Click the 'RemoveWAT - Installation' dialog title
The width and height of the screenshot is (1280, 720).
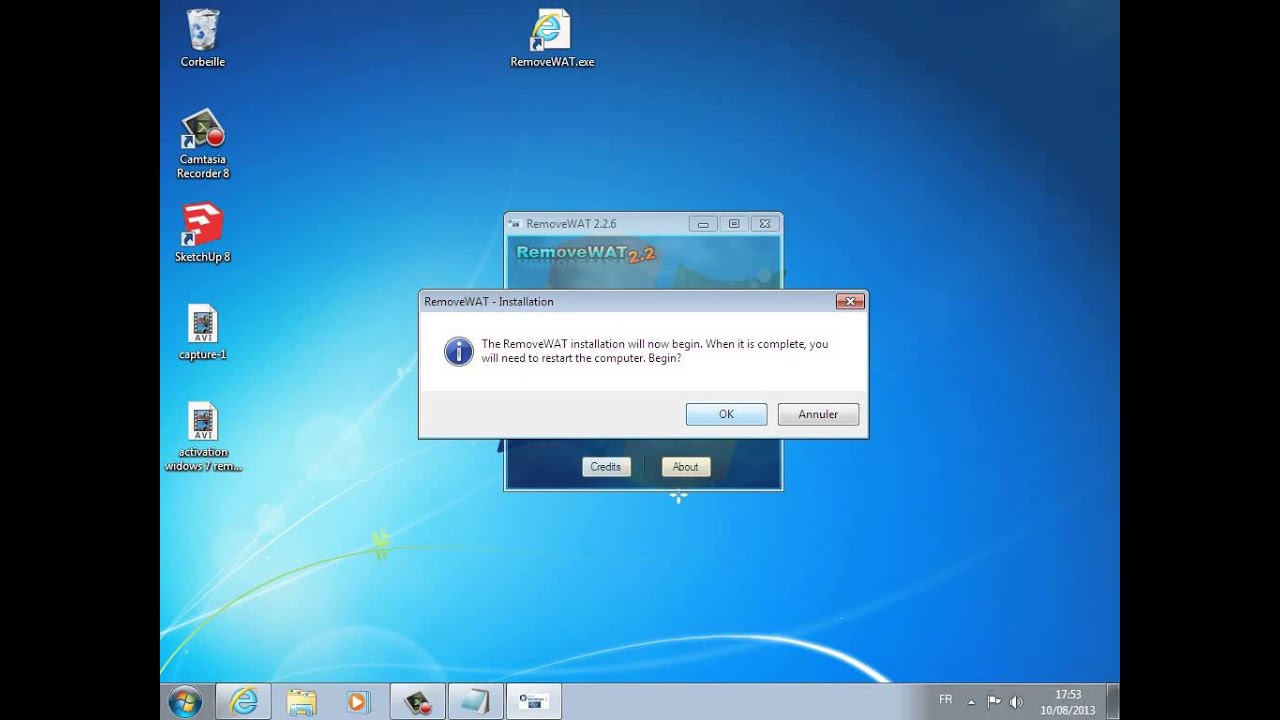[x=489, y=301]
